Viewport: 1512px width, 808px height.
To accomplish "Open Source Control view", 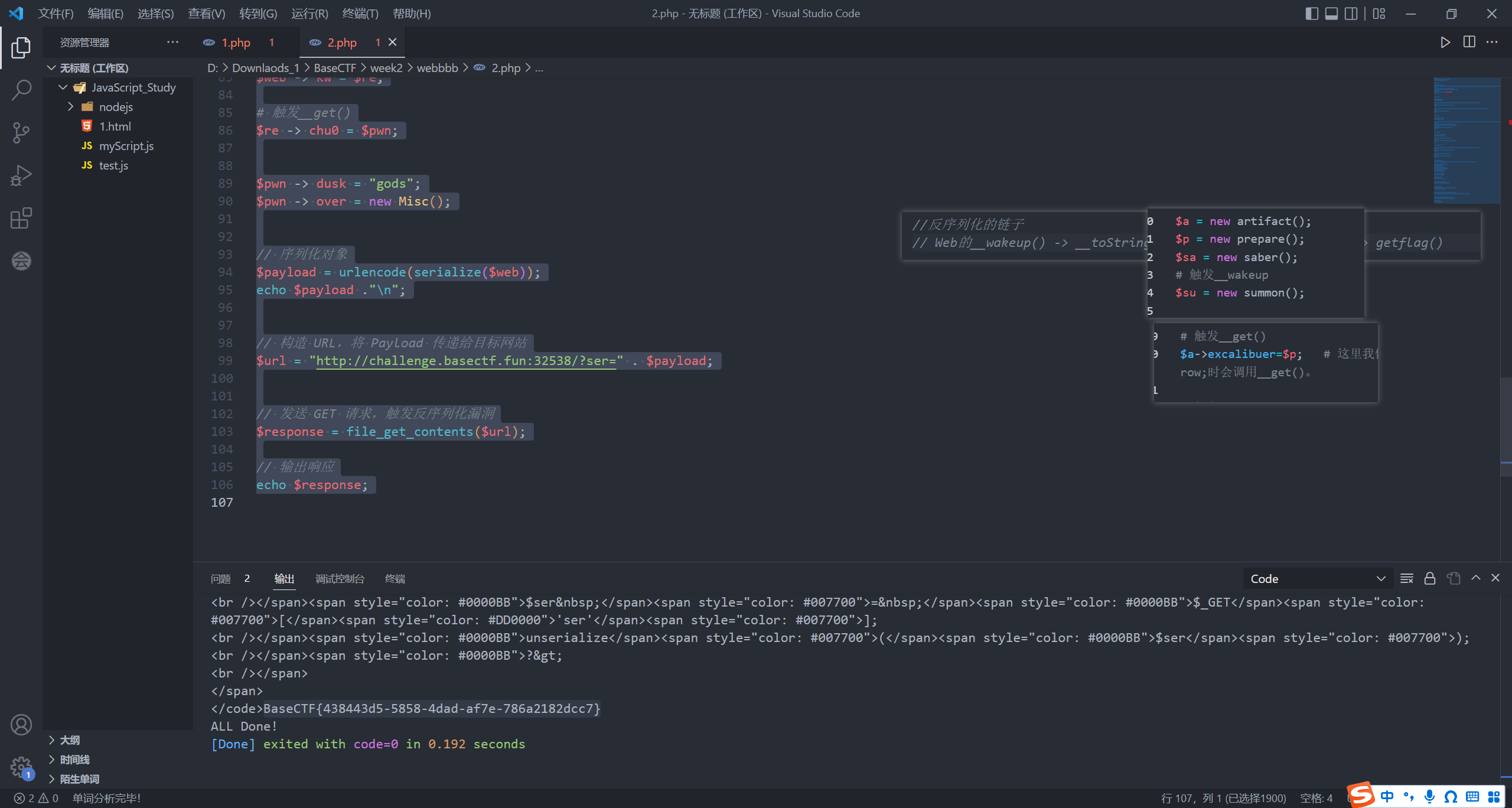I will pos(21,133).
